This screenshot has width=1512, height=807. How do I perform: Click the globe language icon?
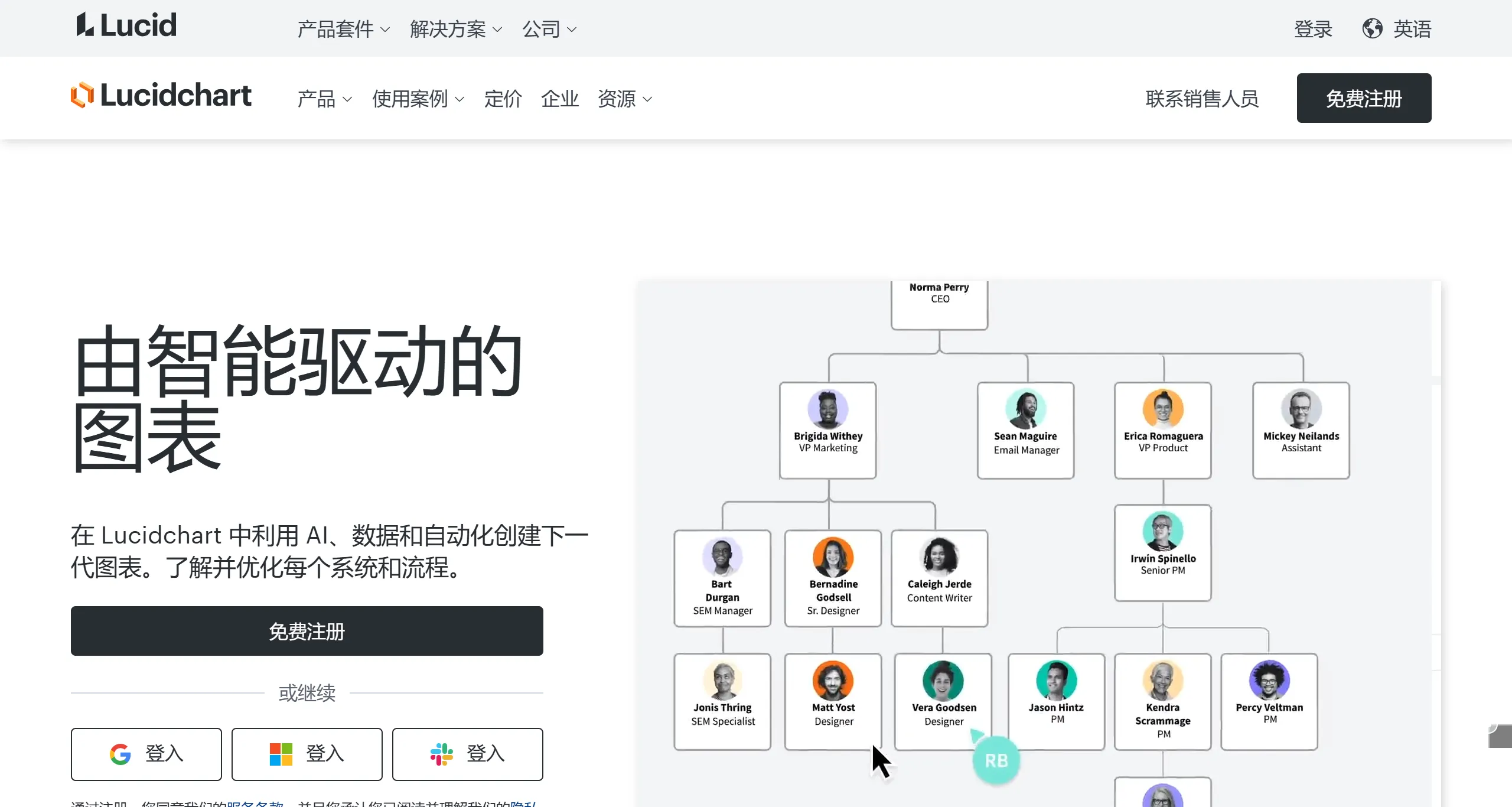click(1373, 28)
